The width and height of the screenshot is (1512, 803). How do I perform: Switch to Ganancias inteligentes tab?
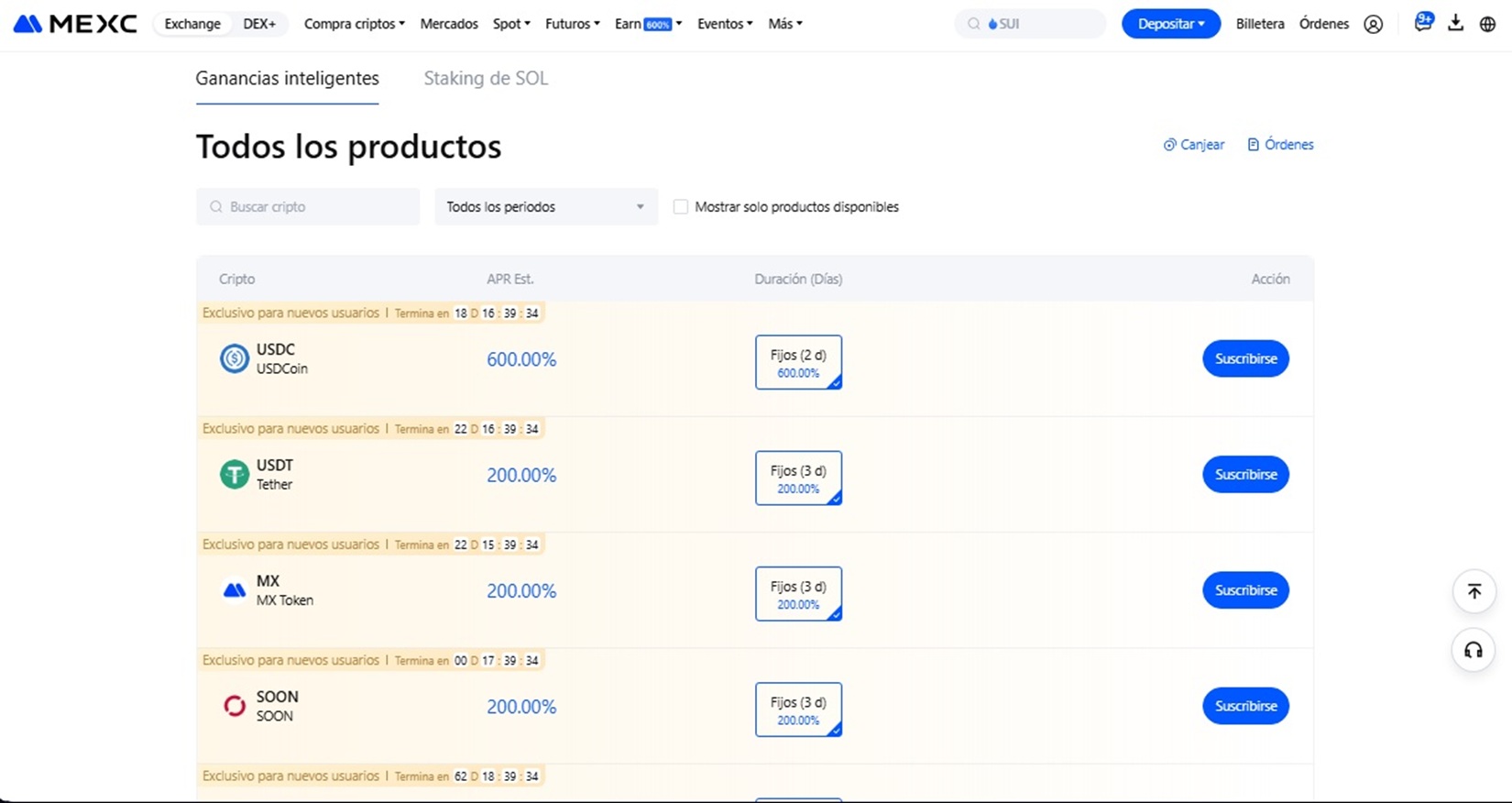click(287, 79)
